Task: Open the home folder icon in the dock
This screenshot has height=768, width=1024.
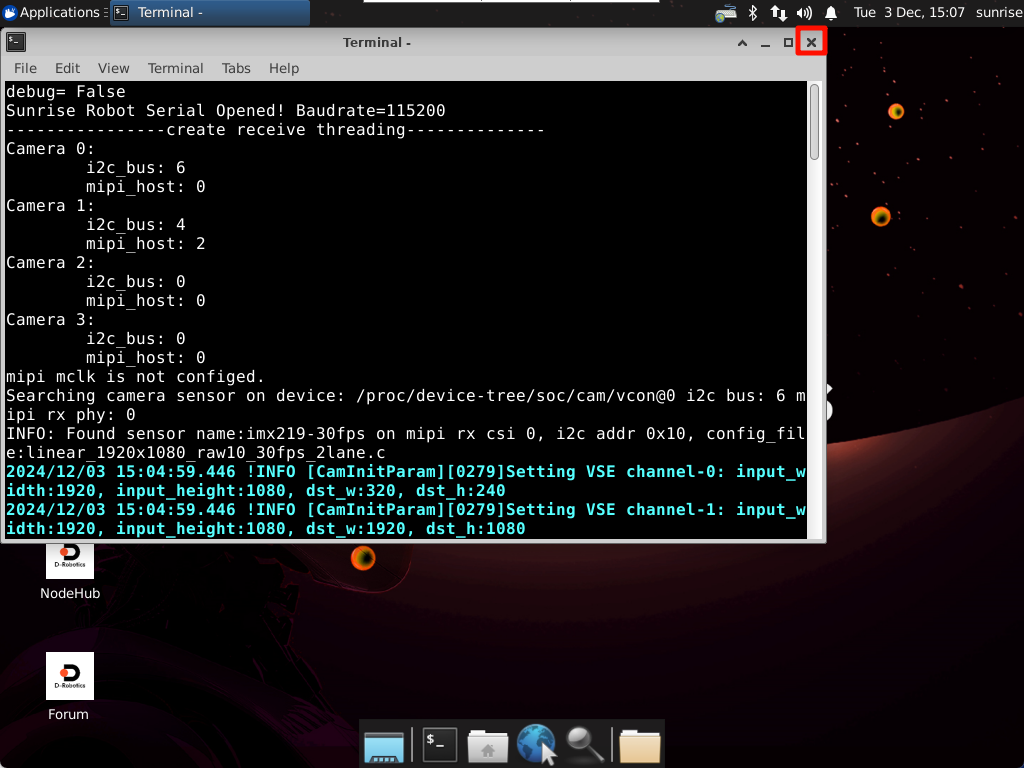Action: 488,746
